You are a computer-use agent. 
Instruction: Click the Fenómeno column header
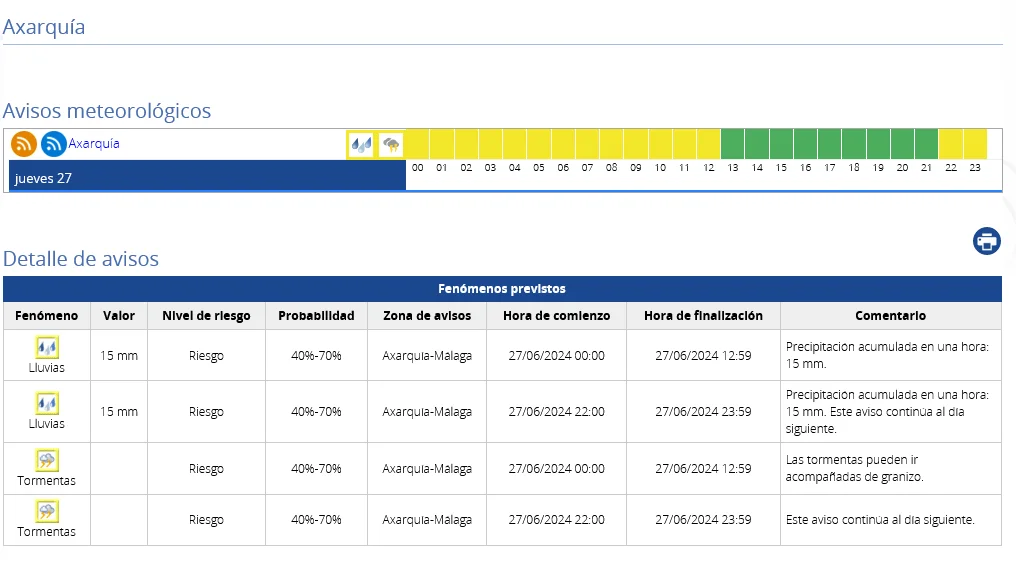(x=47, y=316)
